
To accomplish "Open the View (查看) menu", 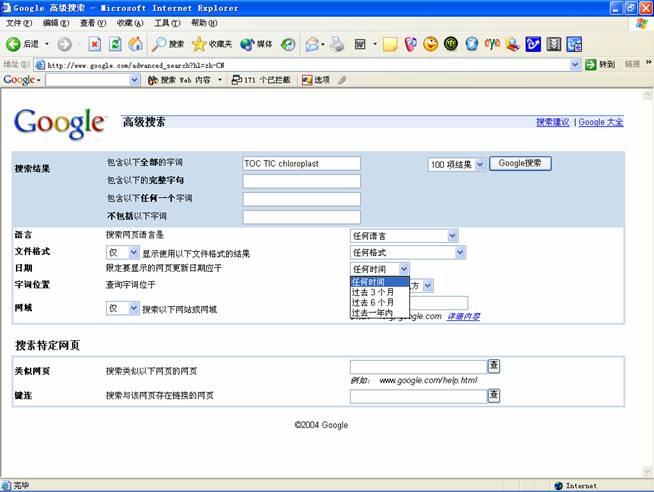I will point(93,23).
